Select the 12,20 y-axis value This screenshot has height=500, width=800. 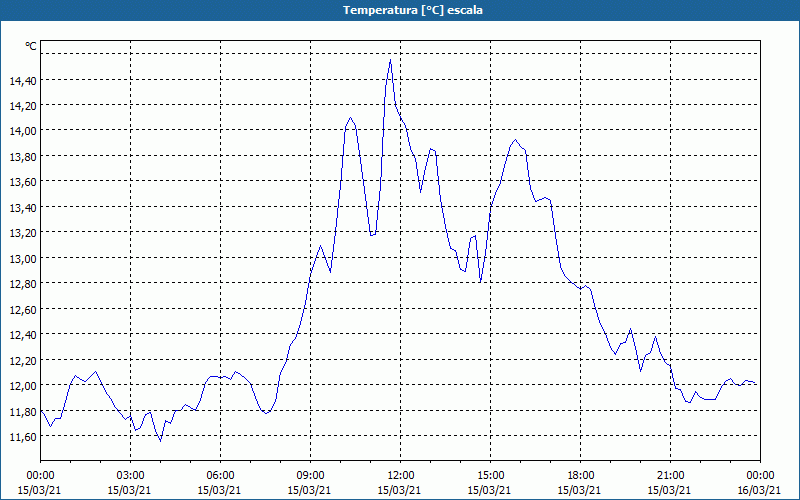(x=23, y=361)
